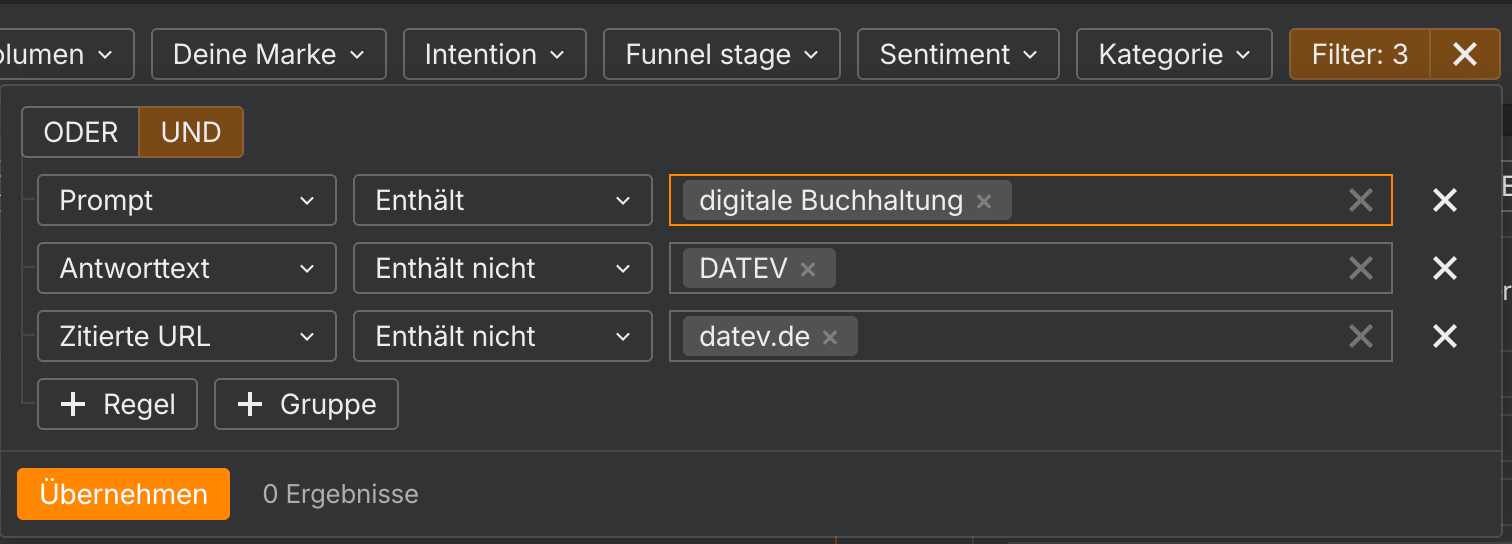
Task: Clear all values in the Prompt rule field
Action: pyautogui.click(x=1360, y=200)
